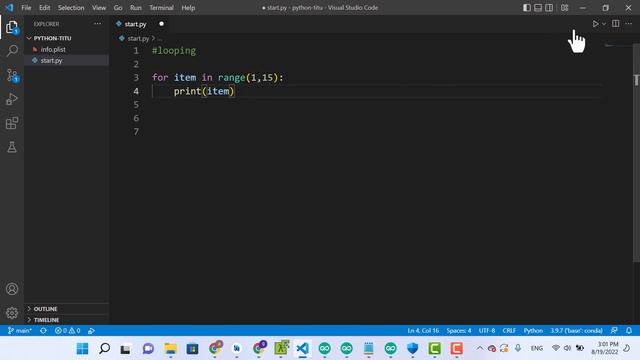This screenshot has height=360, width=640.
Task: Open the Terminal menu
Action: (x=161, y=8)
